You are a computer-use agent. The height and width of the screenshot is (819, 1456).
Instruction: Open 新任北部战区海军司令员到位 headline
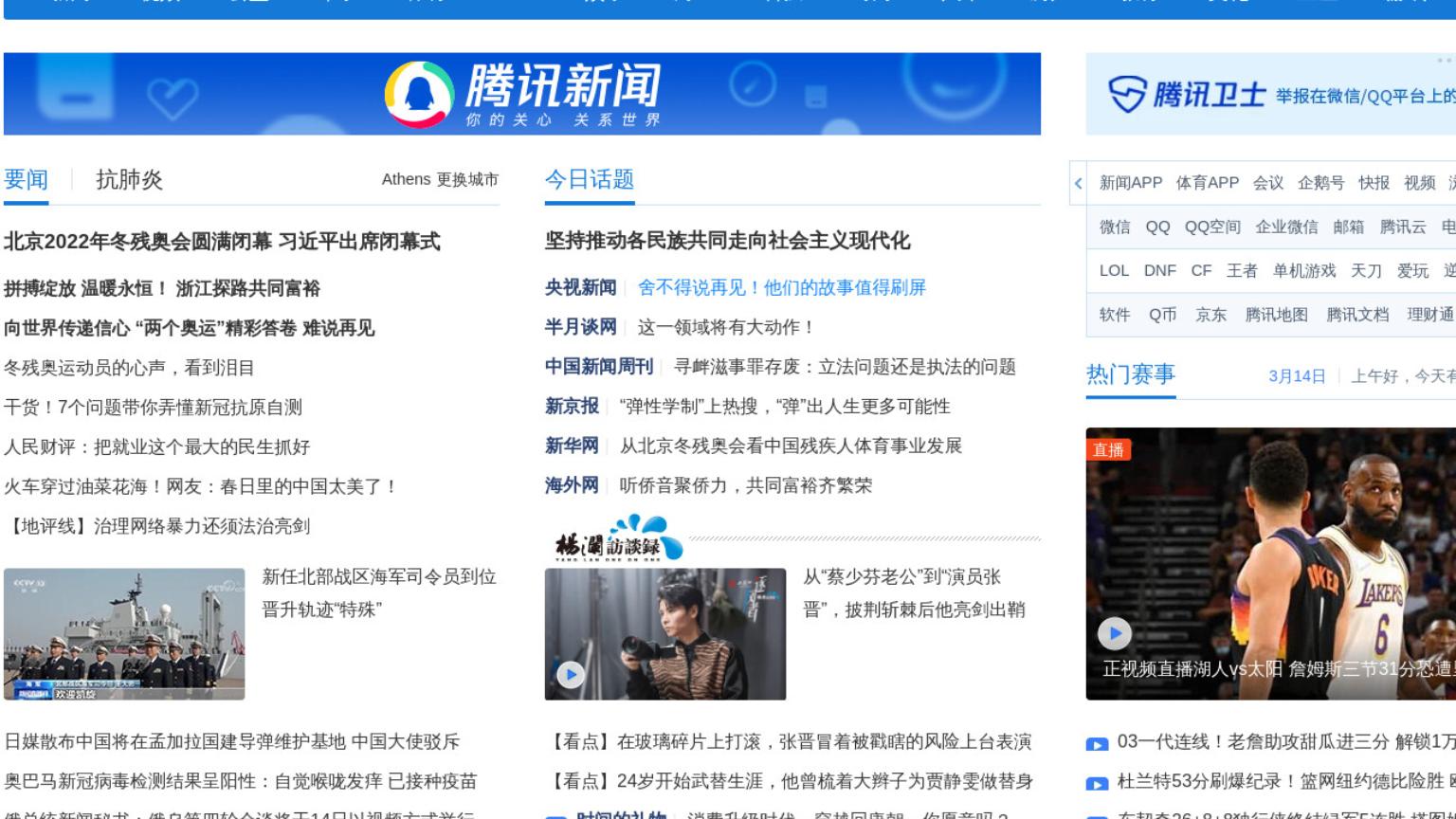[379, 592]
